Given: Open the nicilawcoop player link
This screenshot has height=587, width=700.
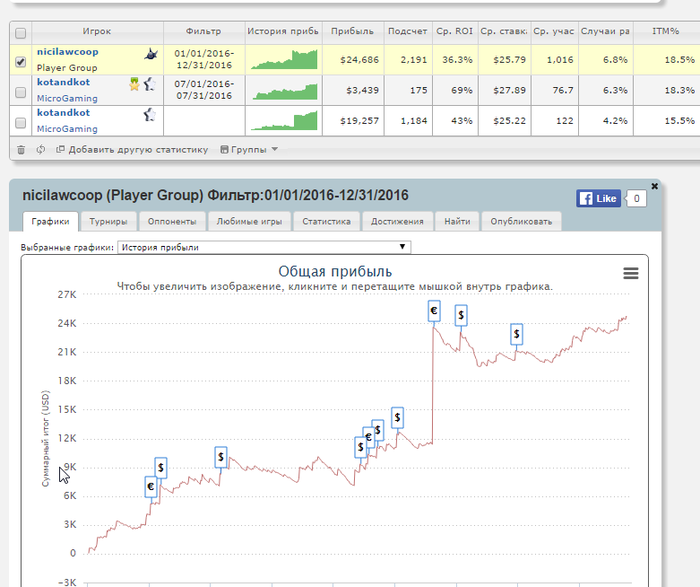Looking at the screenshot, I should tap(67, 52).
